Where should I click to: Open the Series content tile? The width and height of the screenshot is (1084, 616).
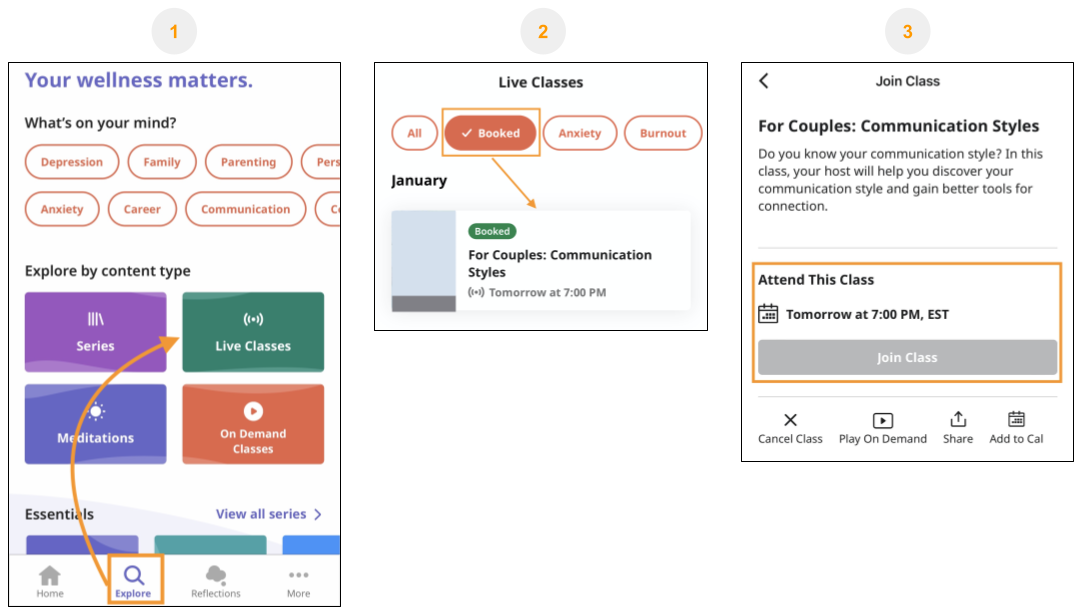coord(95,332)
